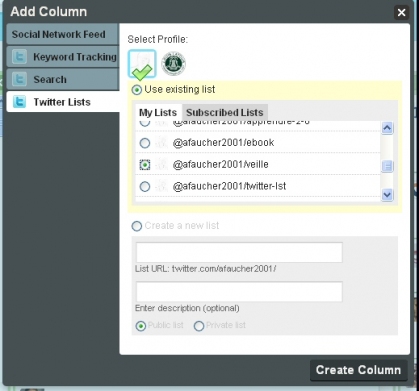The height and width of the screenshot is (391, 419).
Task: Select the Keyword Tracking tab
Action: point(63,57)
